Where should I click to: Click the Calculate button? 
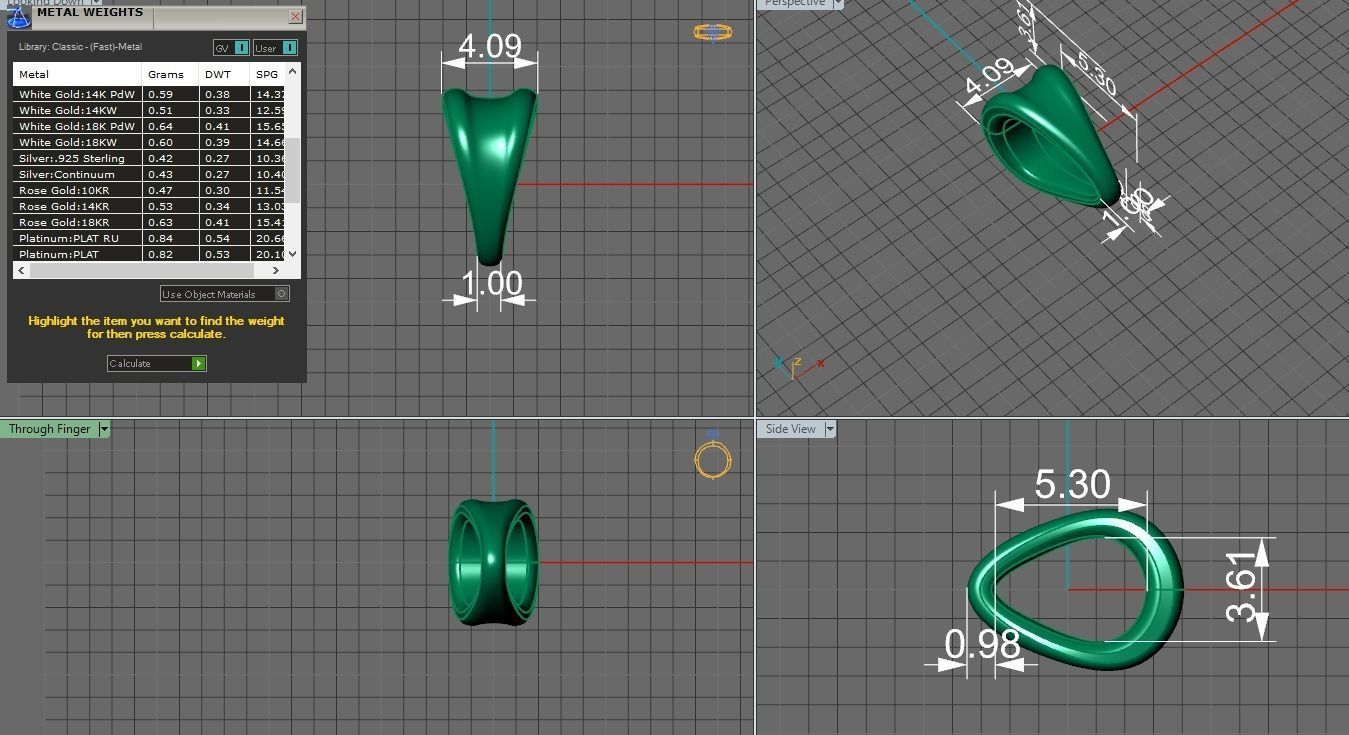pos(156,363)
